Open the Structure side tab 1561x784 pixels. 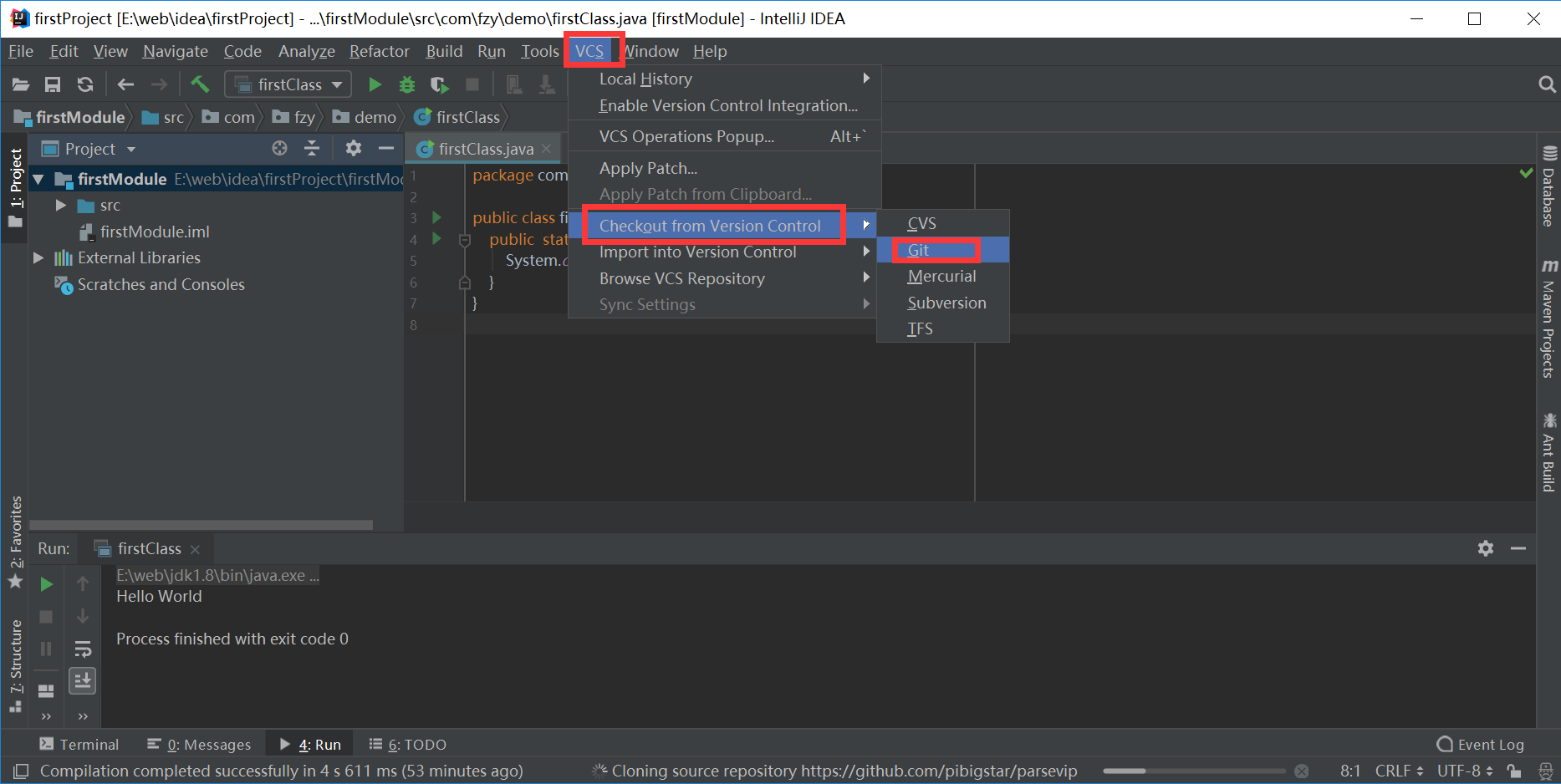(x=15, y=665)
